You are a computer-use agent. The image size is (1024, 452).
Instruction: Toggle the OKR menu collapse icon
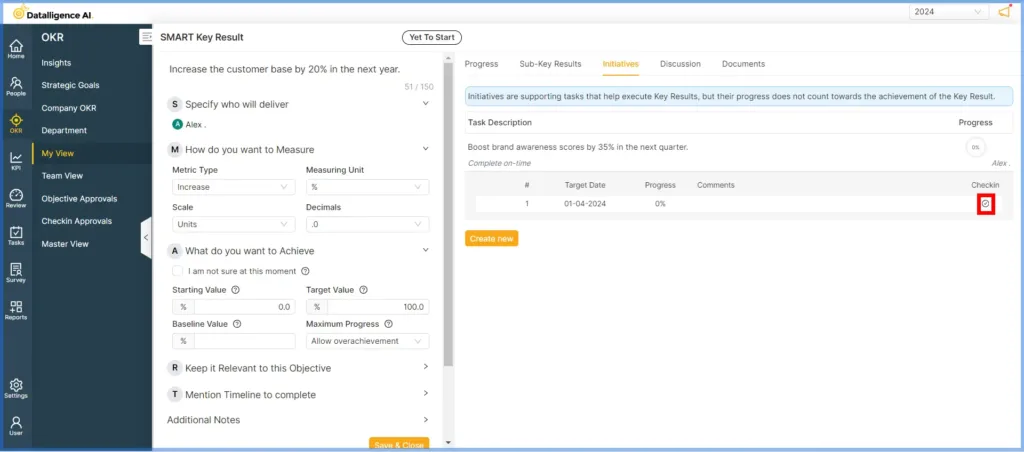click(x=145, y=37)
